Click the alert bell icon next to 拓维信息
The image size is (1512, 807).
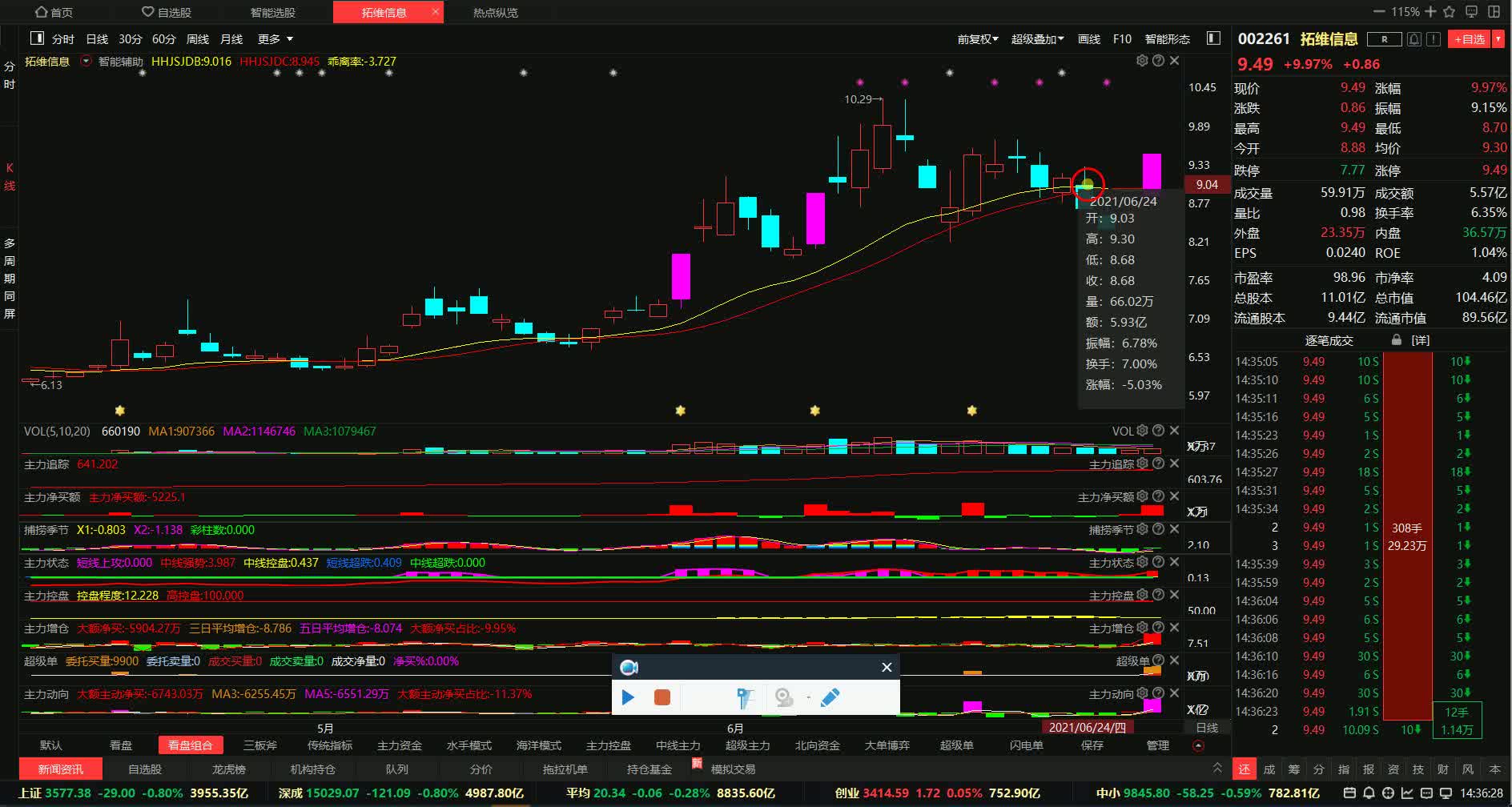(x=1414, y=38)
